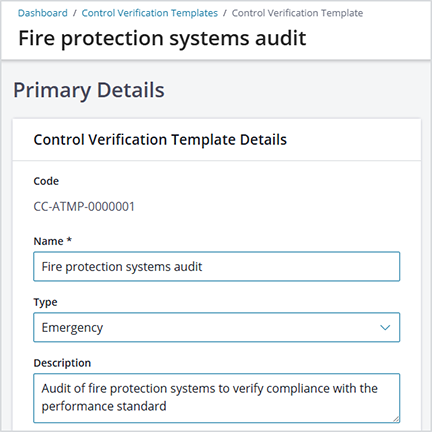Viewport: 432px width, 432px height.
Task: Click the required asterisk beside Name
Action: [x=69, y=240]
